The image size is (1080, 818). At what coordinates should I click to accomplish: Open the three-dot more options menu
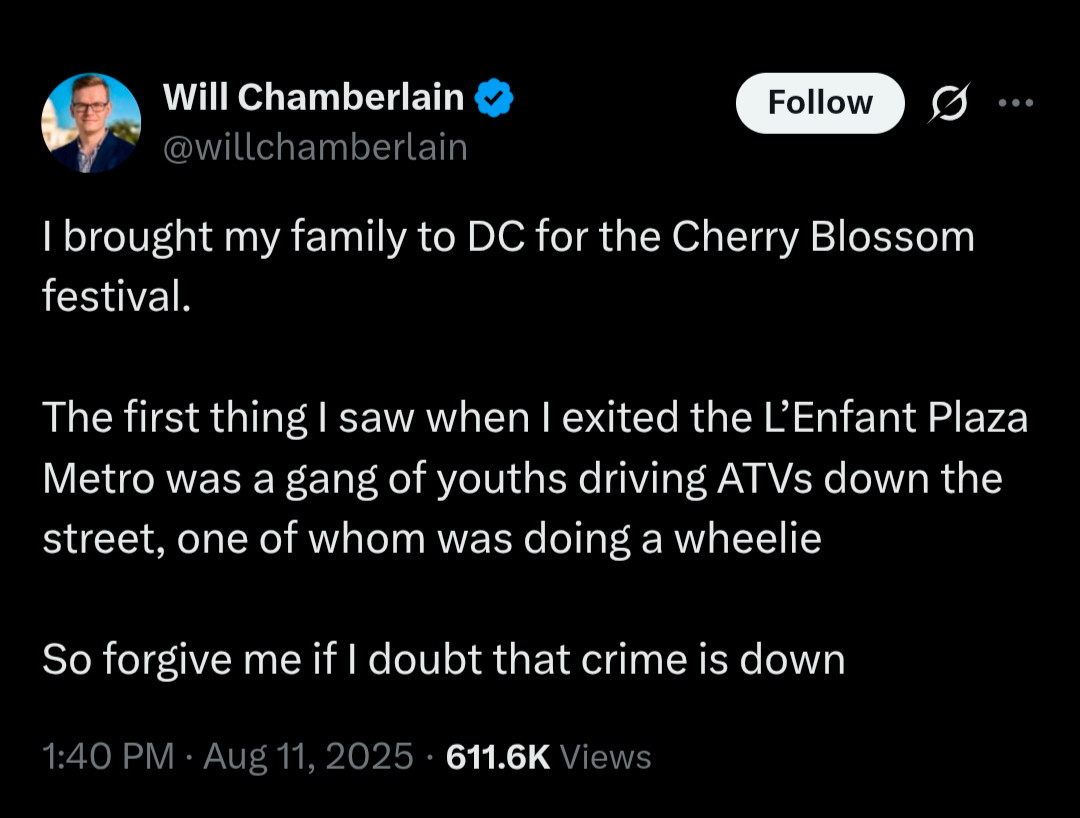[x=1017, y=103]
